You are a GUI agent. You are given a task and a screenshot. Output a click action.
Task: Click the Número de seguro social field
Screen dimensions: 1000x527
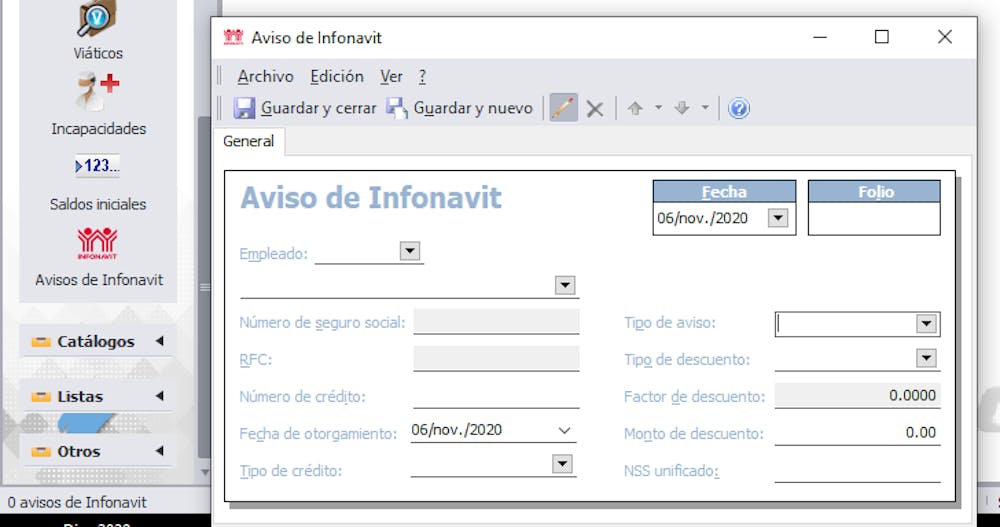[x=496, y=322]
